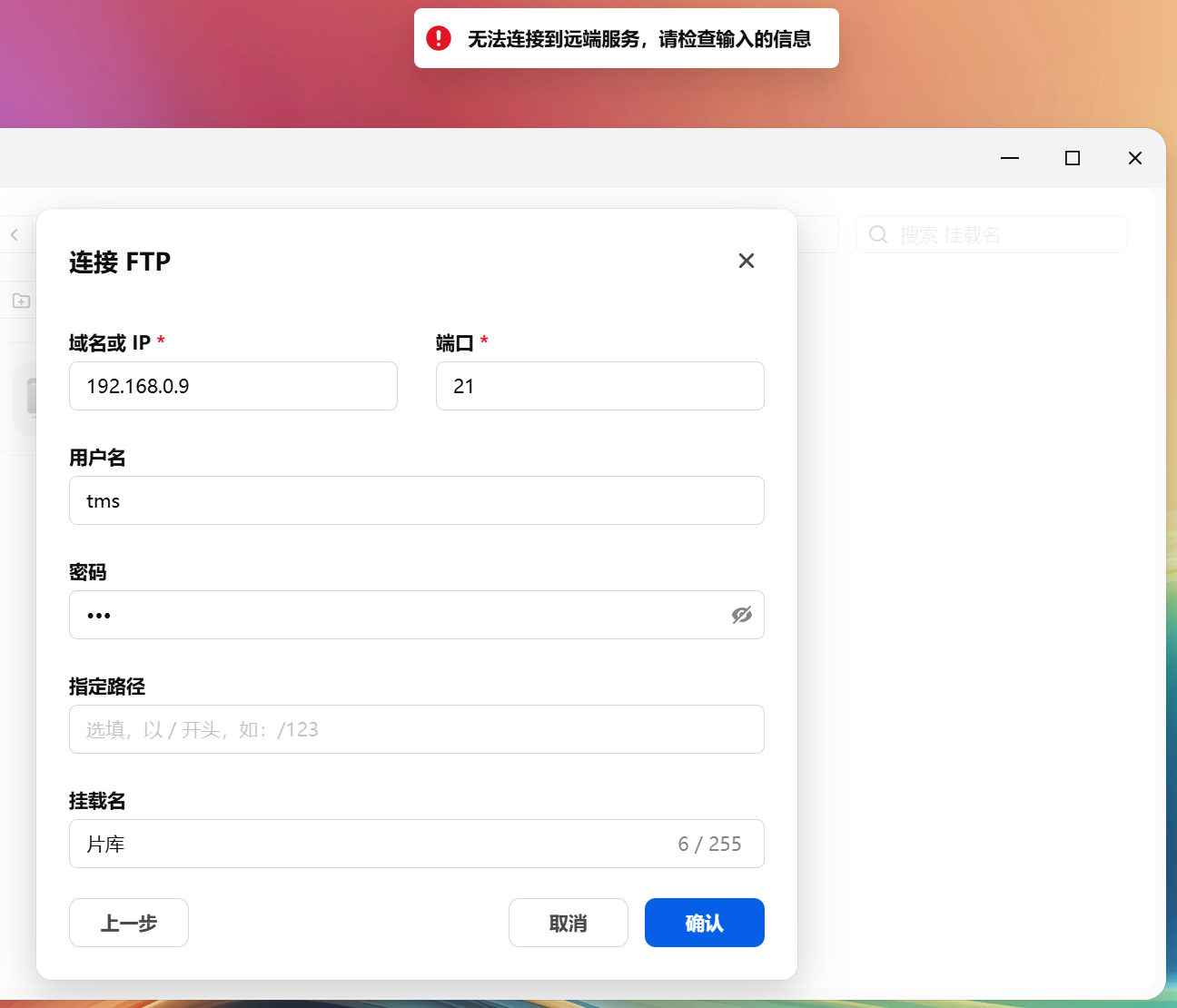This screenshot has width=1177, height=1008.
Task: Click the eye icon on the password field
Action: click(x=741, y=615)
